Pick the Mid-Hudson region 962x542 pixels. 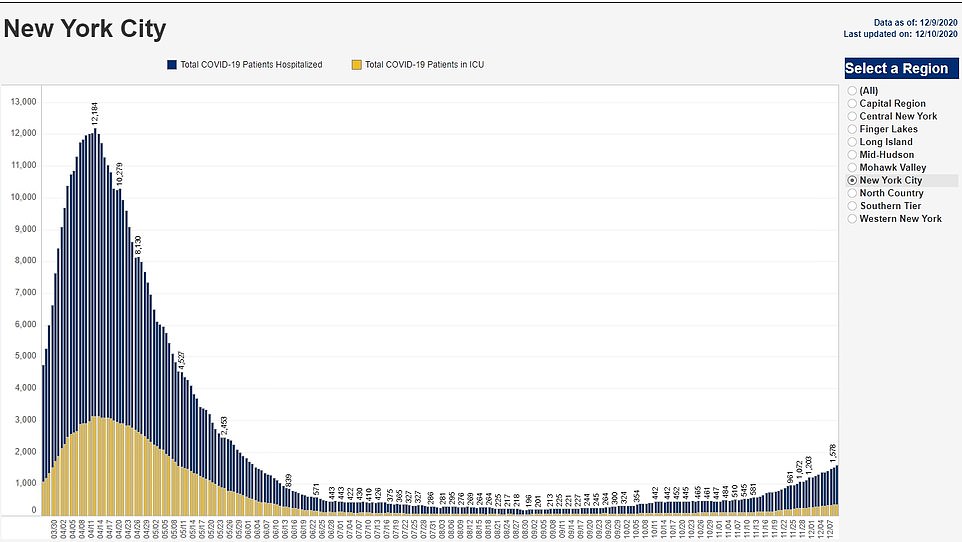(x=852, y=155)
